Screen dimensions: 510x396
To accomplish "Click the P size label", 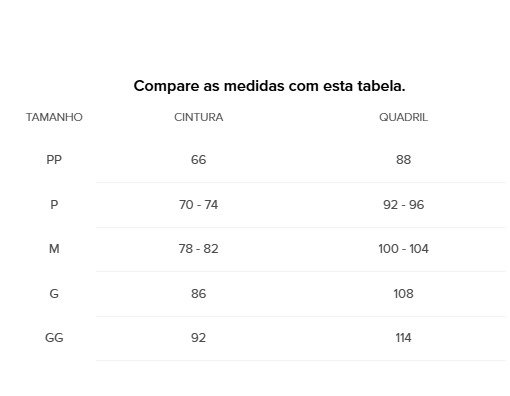I will tap(54, 204).
